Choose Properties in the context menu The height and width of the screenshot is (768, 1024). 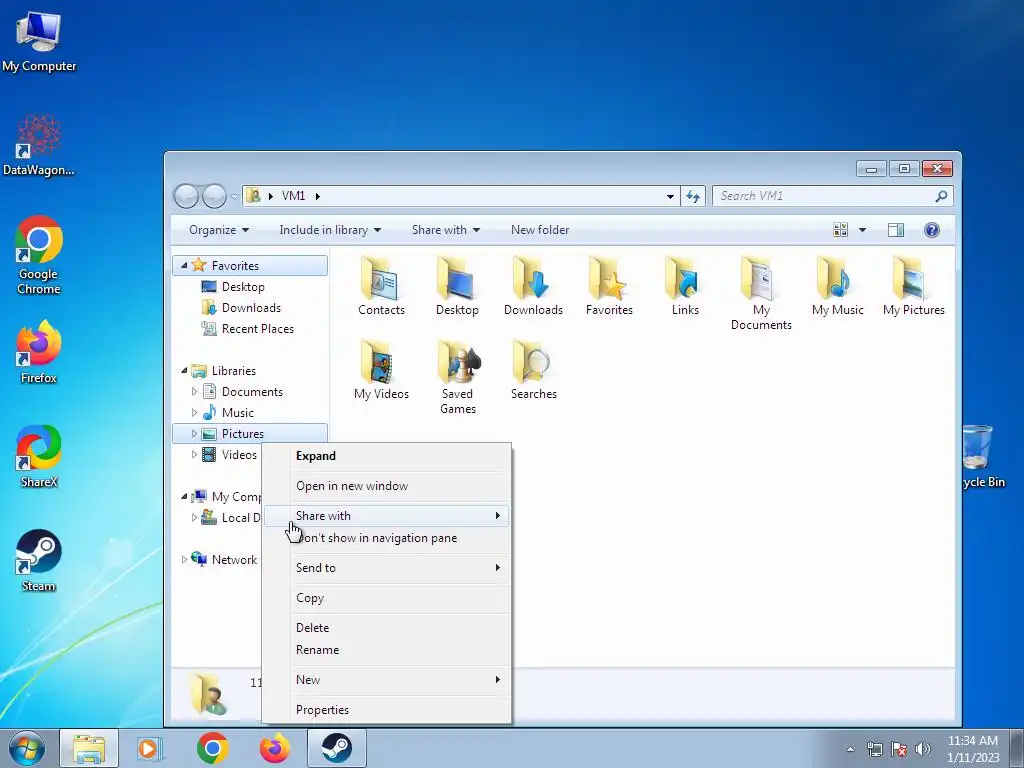[387, 710]
